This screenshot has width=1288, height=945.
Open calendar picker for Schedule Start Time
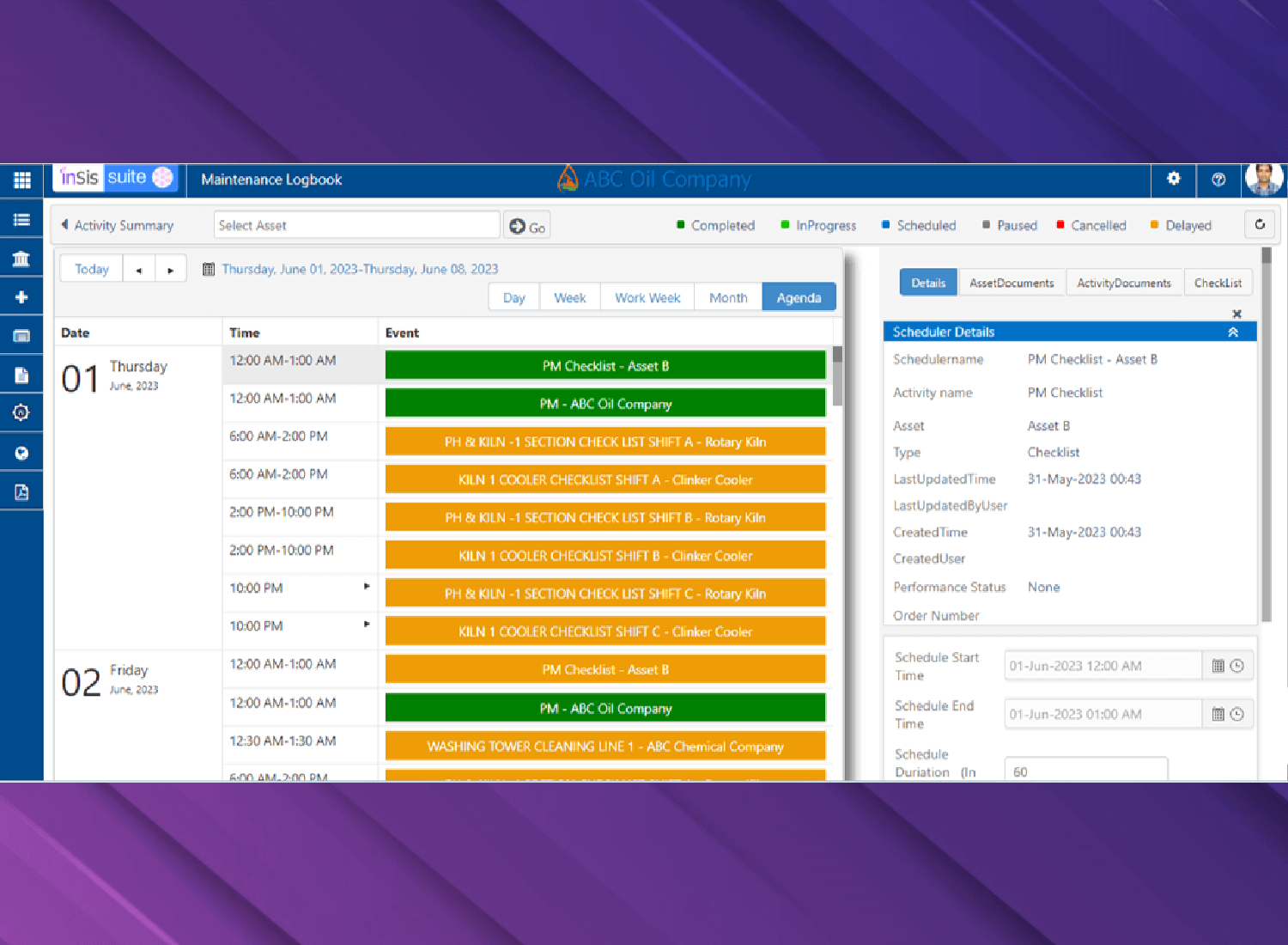(1218, 666)
